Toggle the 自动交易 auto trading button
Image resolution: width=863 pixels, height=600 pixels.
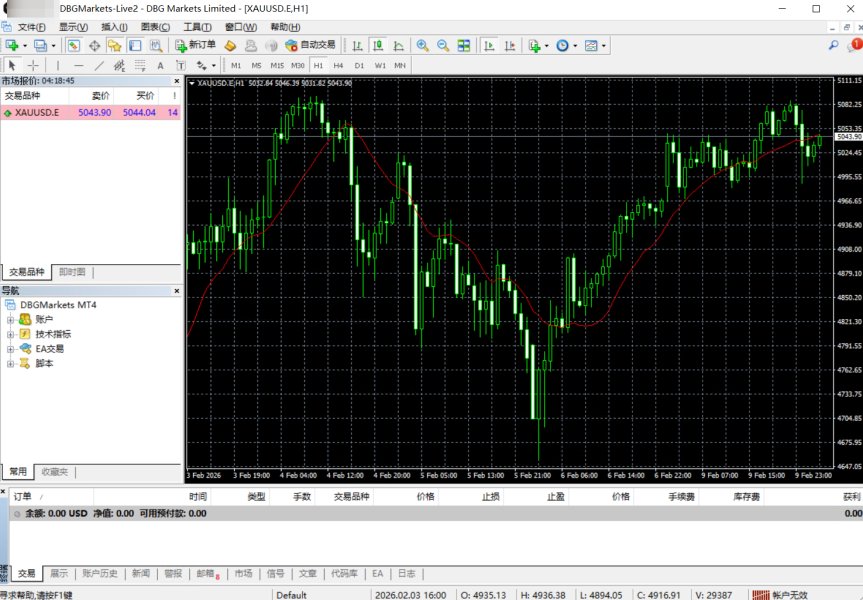point(310,46)
